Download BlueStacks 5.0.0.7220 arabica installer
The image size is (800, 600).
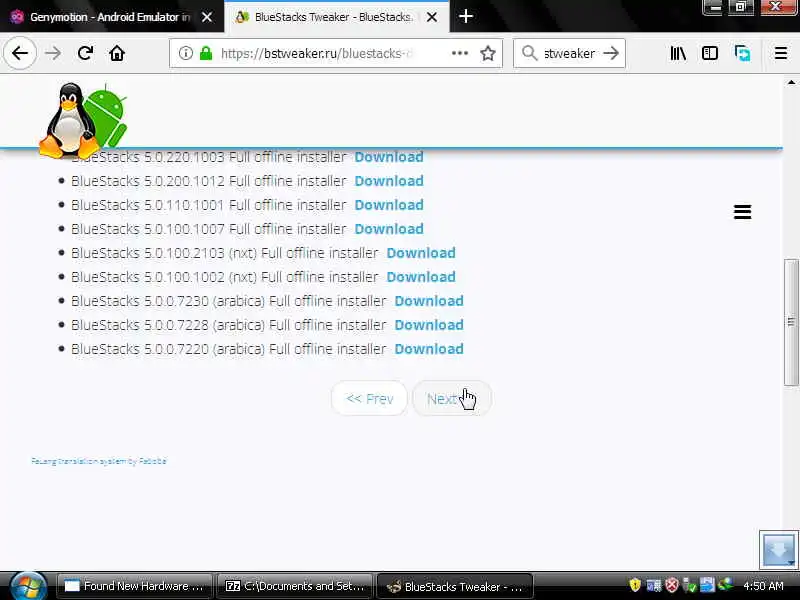coord(429,349)
